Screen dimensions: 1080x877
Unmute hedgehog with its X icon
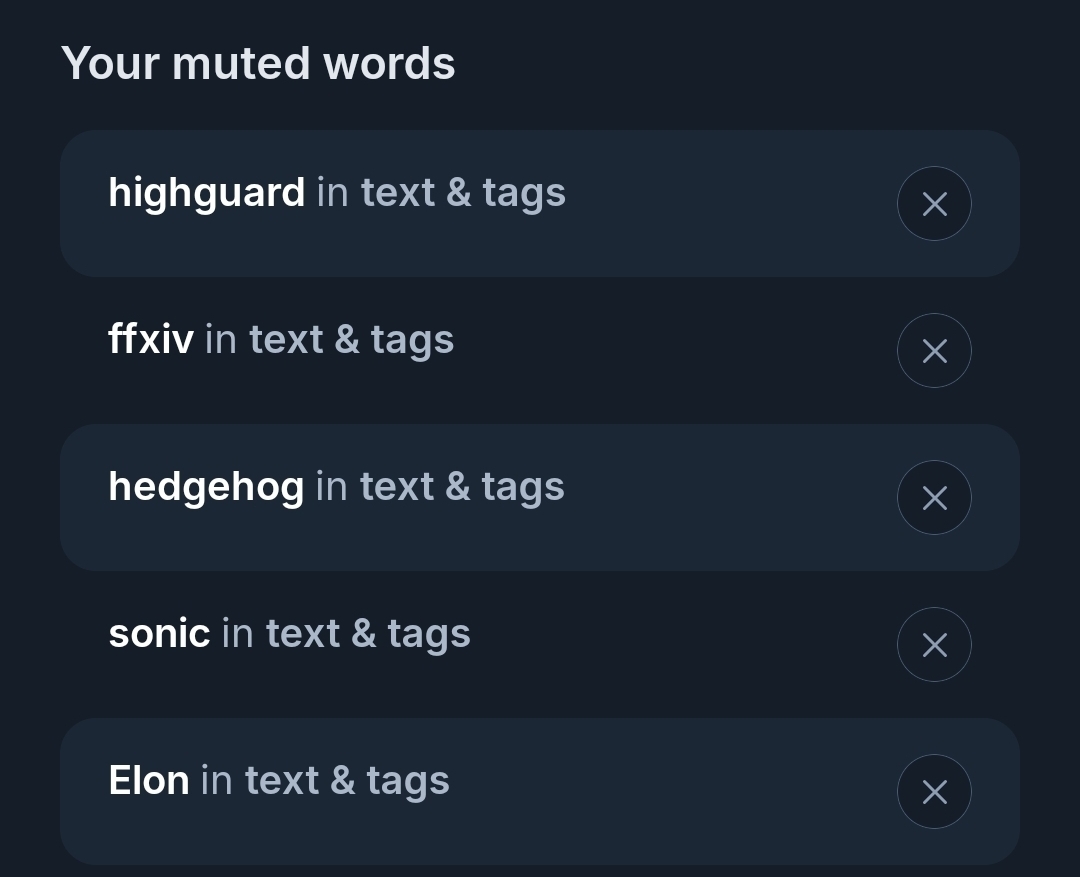coord(934,498)
